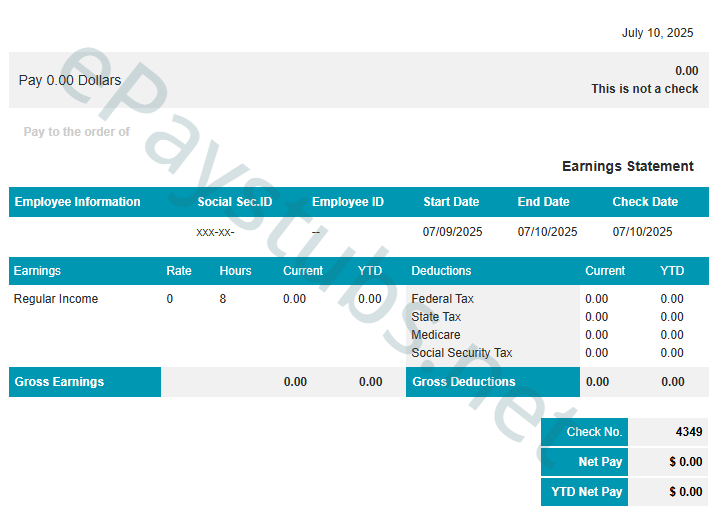
Task: Click the 'Gross Earnings' label
Action: (x=59, y=382)
